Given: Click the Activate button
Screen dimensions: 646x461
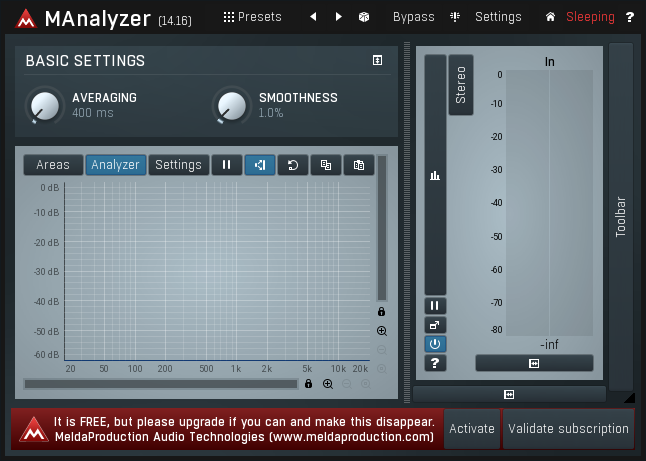Looking at the screenshot, I should pyautogui.click(x=471, y=428).
